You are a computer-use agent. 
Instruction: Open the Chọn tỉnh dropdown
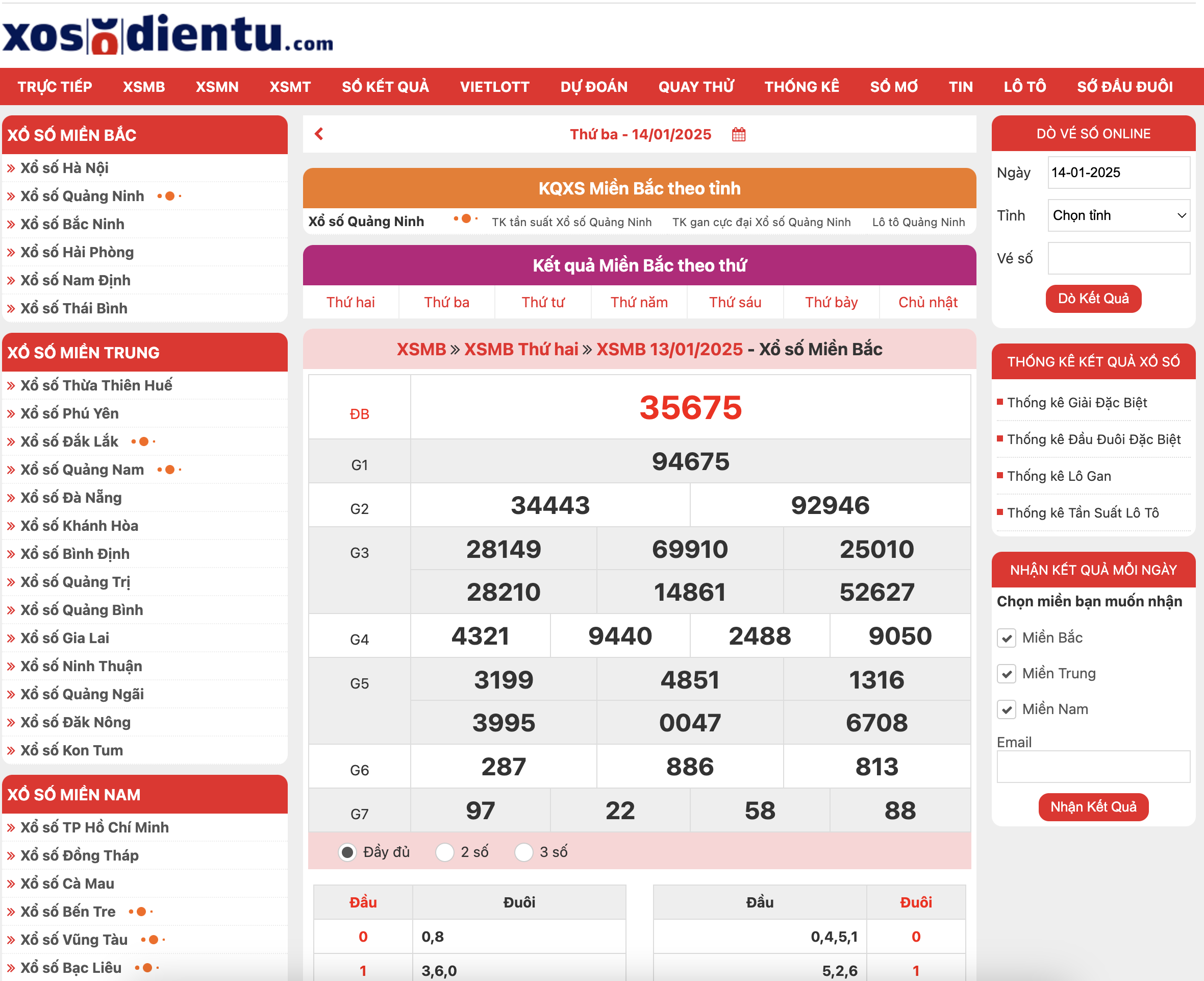1119,215
